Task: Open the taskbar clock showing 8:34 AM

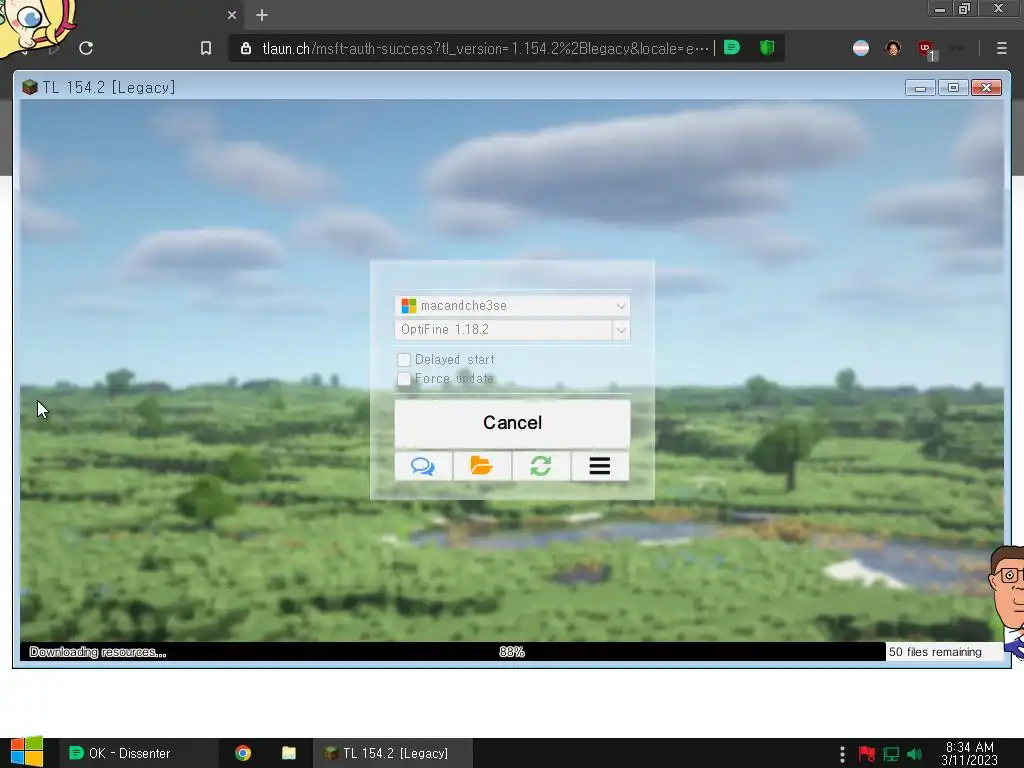Action: 970,753
